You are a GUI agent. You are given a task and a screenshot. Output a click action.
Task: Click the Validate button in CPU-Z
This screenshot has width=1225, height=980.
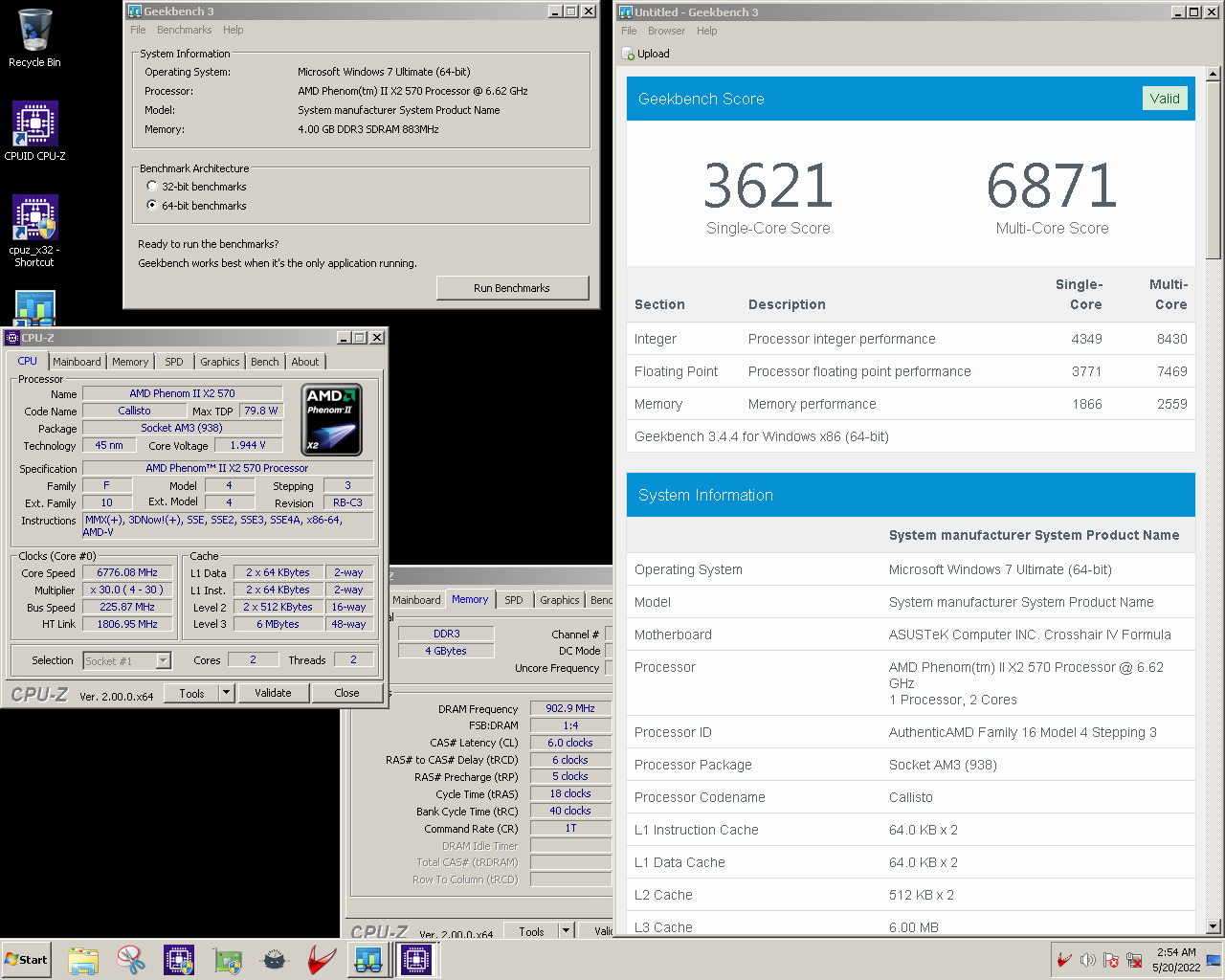[x=273, y=693]
